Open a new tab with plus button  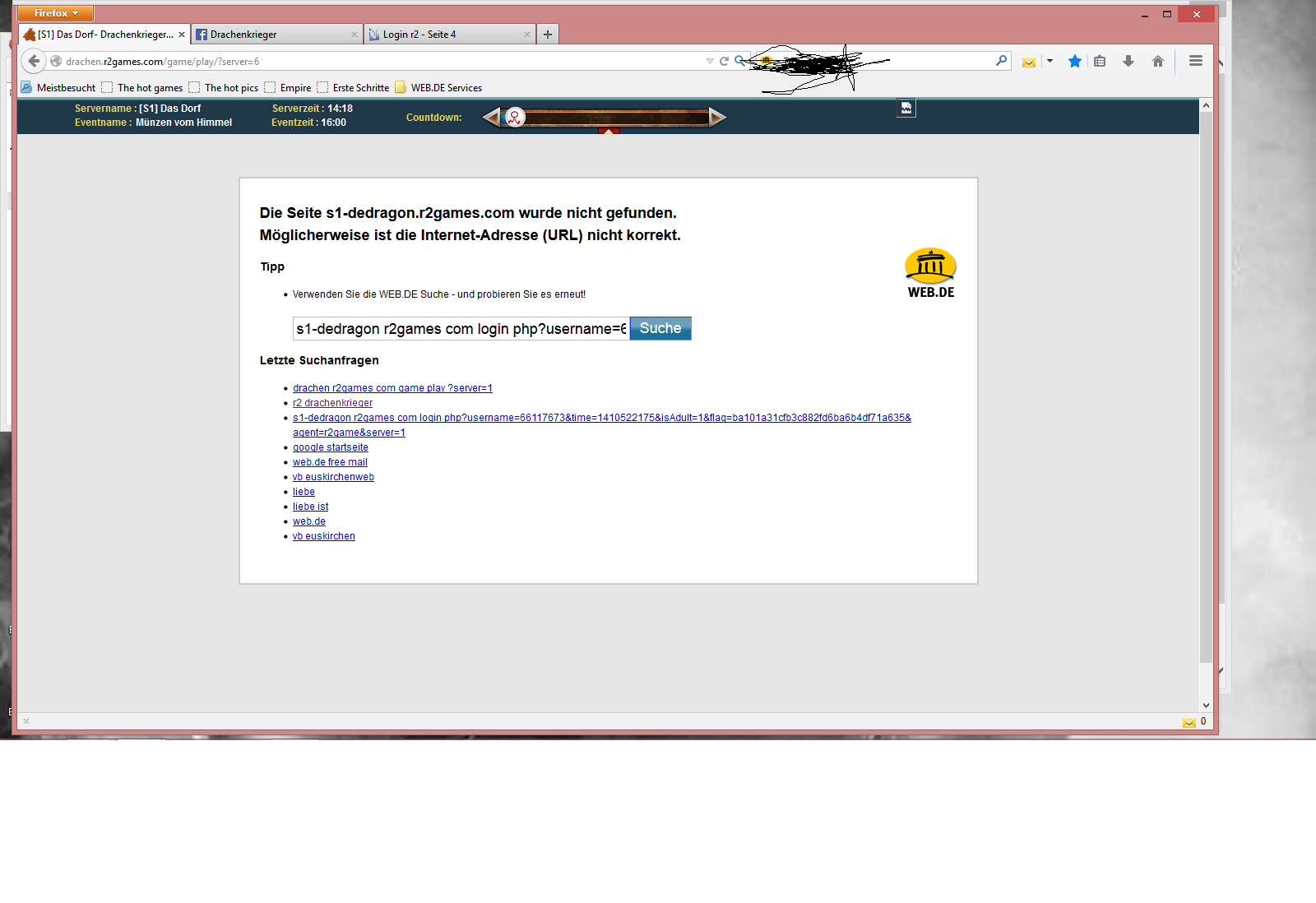pos(548,35)
